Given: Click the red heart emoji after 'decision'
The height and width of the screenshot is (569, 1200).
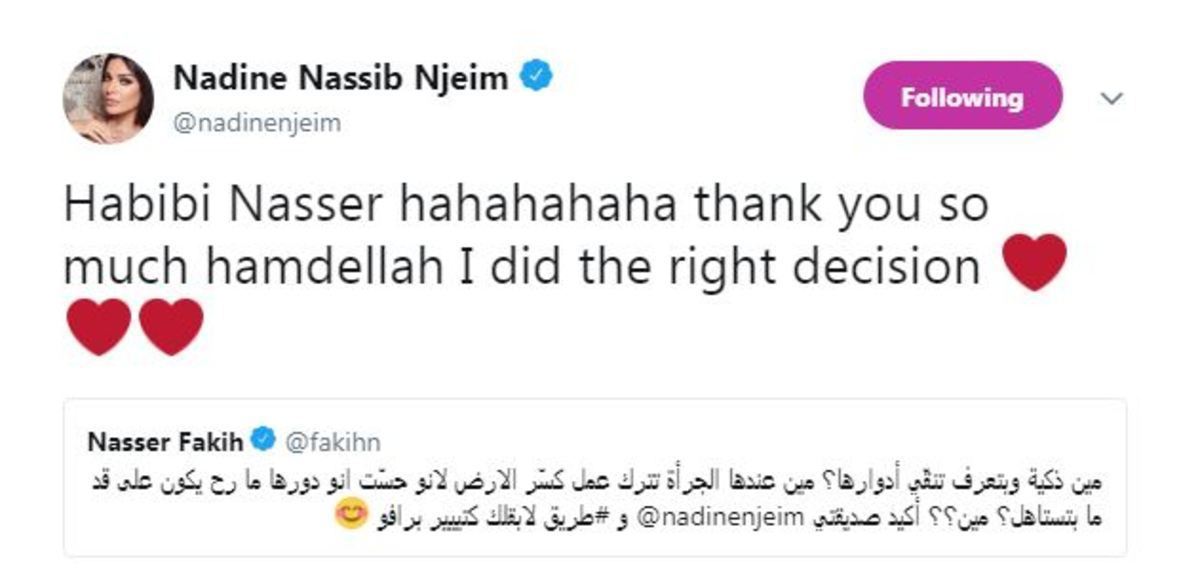Looking at the screenshot, I should point(1034,264).
